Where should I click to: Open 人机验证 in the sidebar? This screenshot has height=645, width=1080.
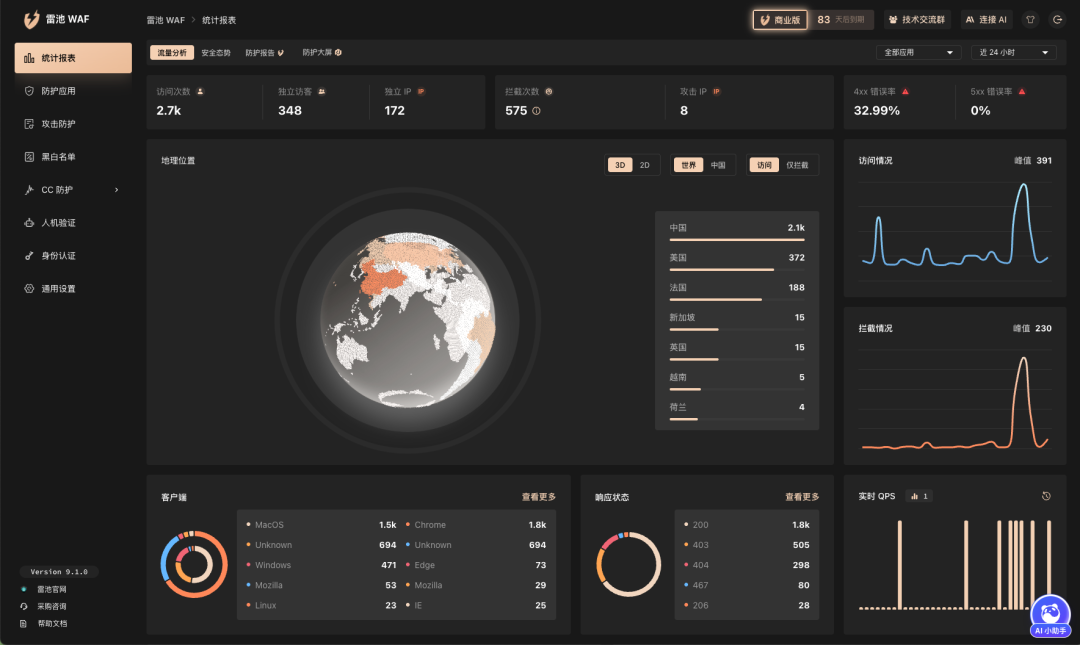(73, 223)
